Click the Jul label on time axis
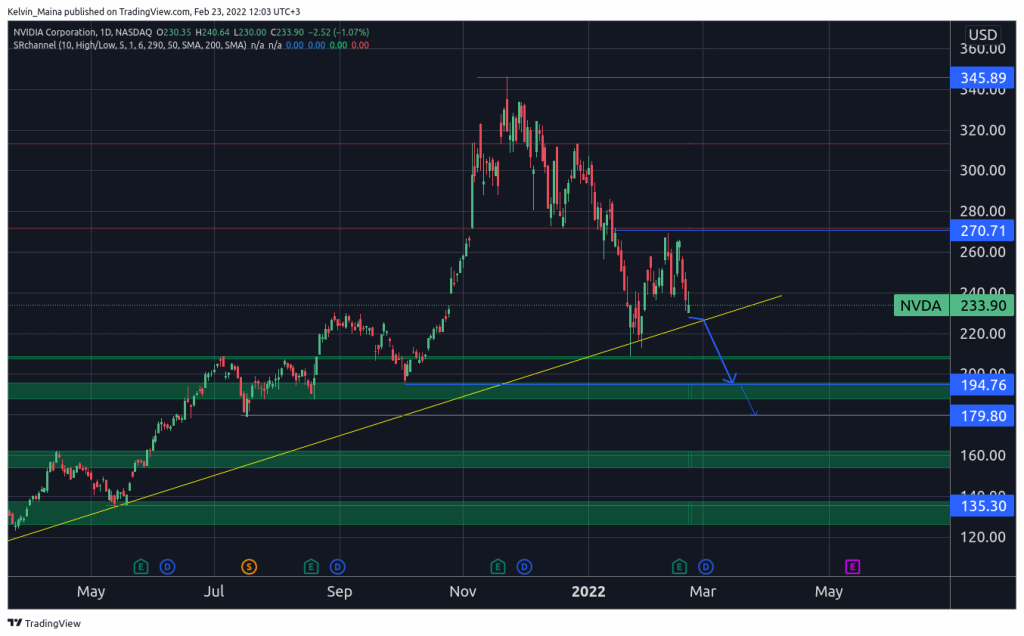Screen dimensions: 1024x636 [x=214, y=592]
